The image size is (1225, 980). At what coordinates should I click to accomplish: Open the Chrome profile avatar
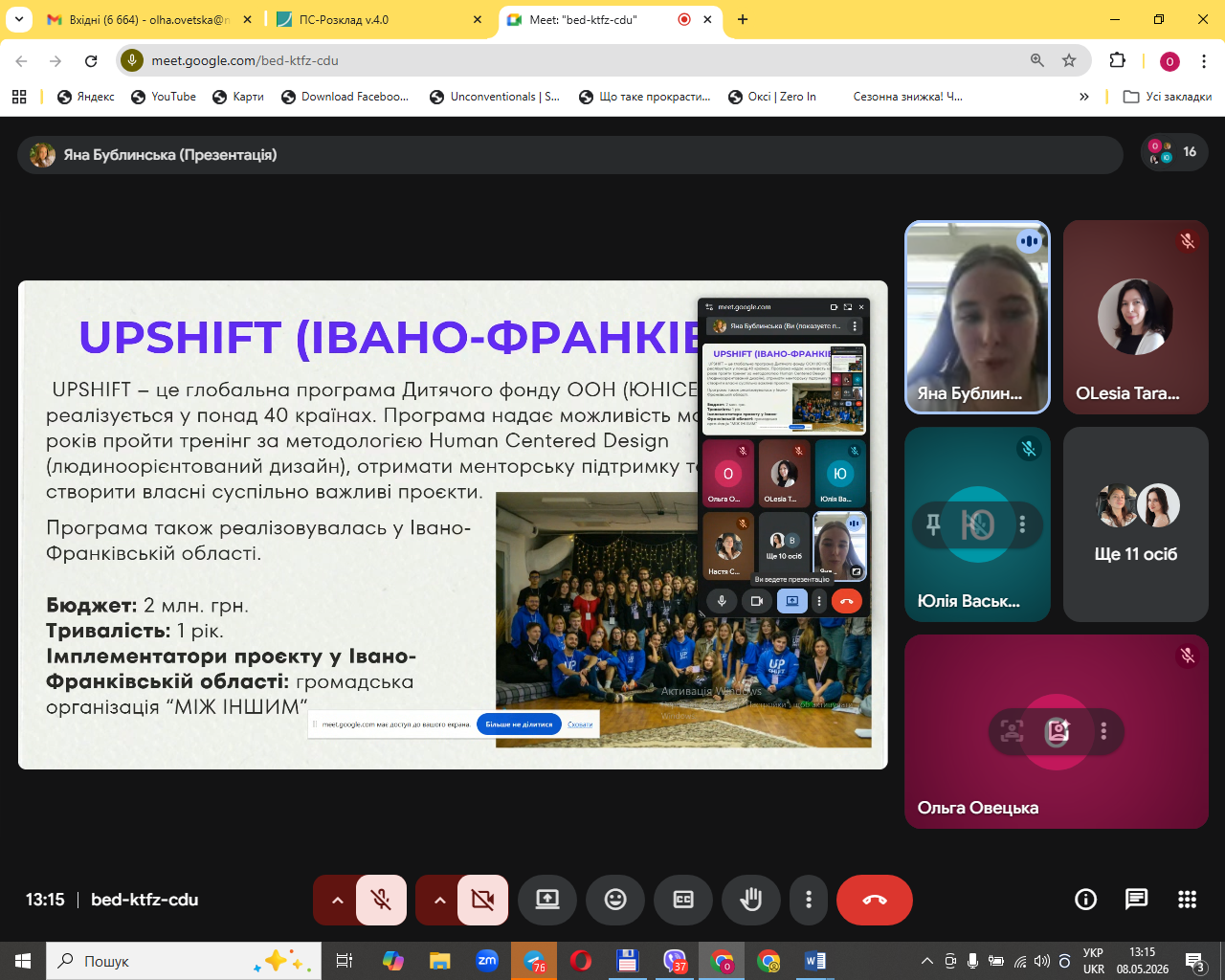(1169, 61)
